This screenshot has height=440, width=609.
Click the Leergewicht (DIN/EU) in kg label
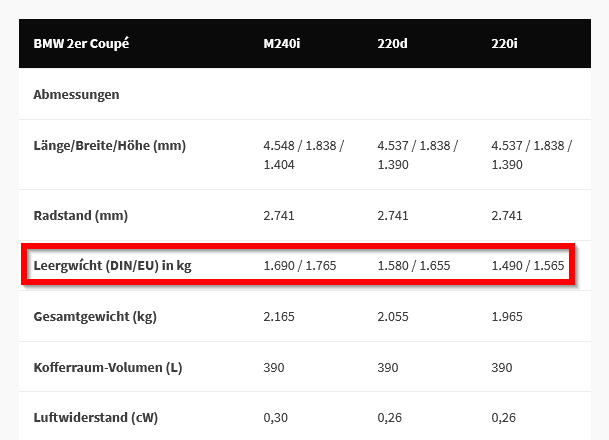(112, 266)
